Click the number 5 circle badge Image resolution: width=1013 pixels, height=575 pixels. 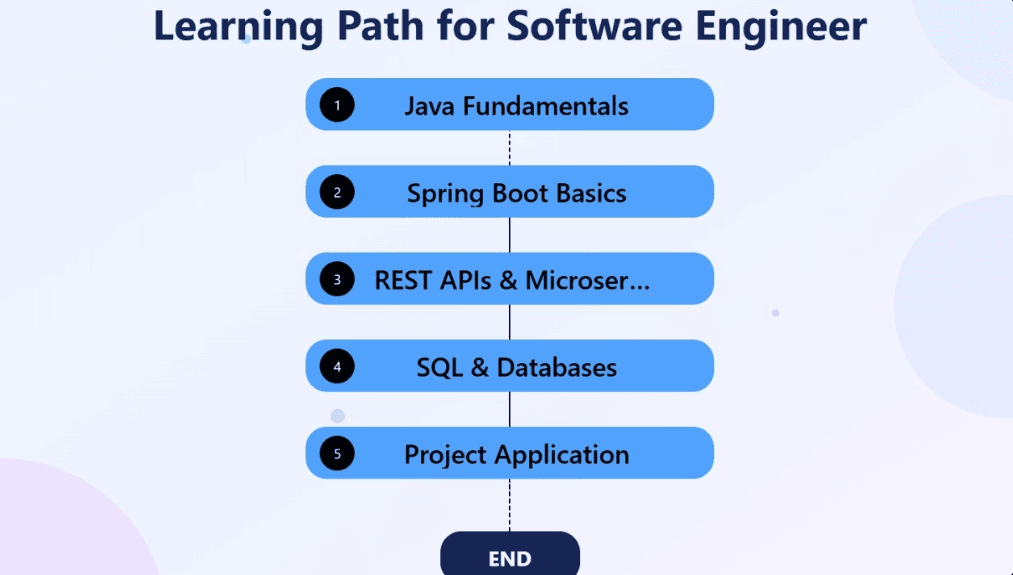337,453
